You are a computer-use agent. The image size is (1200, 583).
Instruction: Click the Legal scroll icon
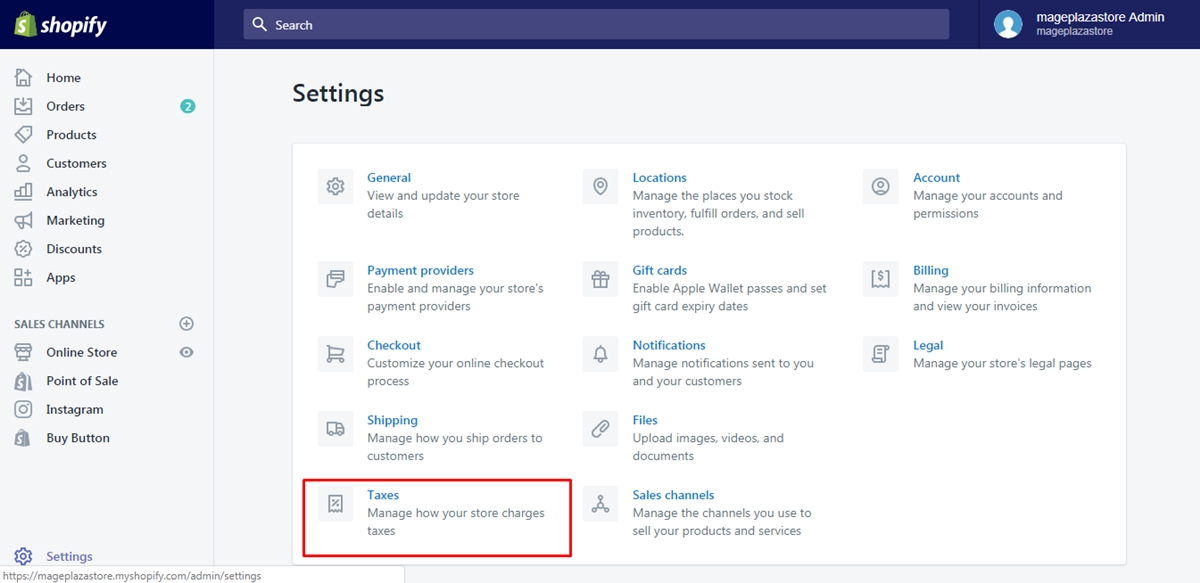point(880,353)
